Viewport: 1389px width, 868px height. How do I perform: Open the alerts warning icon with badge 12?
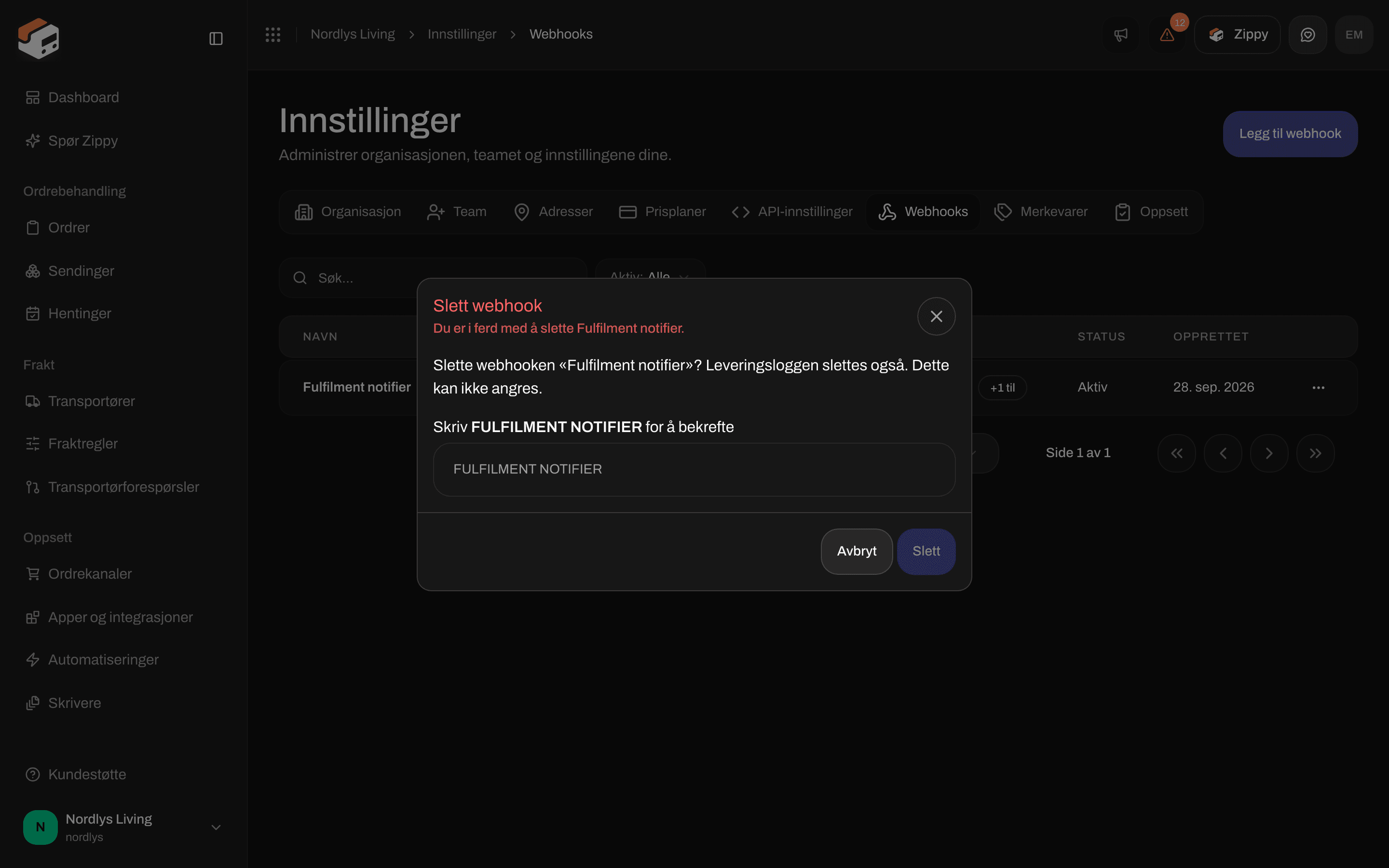(x=1167, y=34)
